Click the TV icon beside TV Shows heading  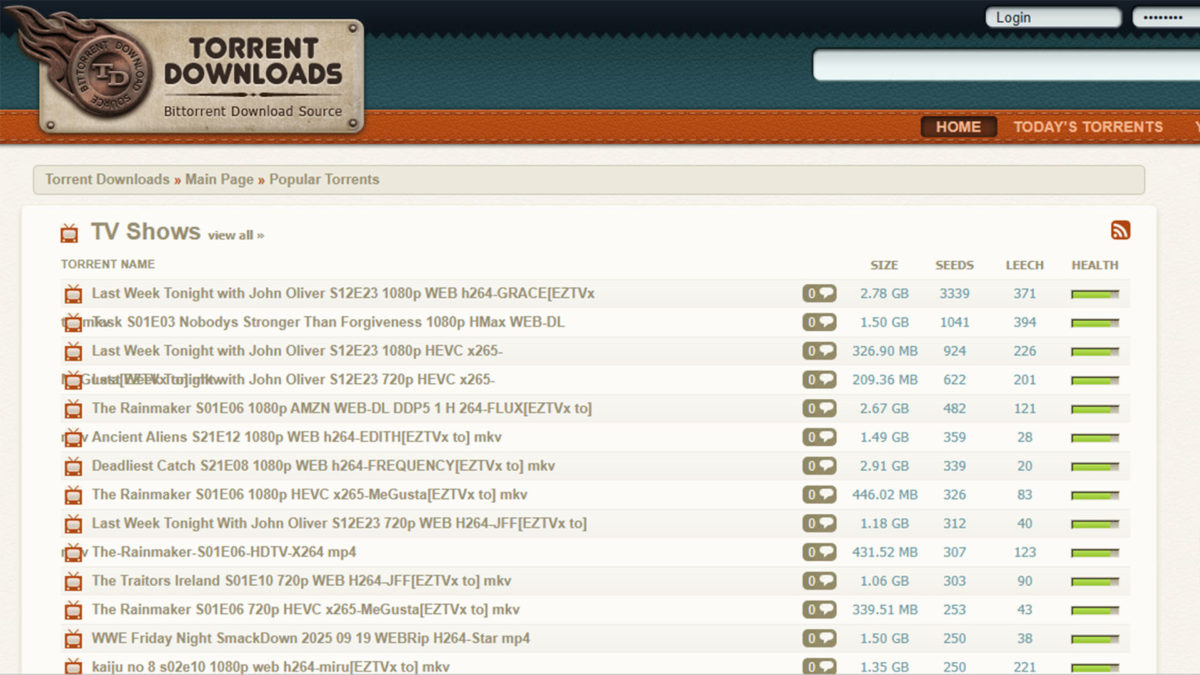tap(69, 233)
